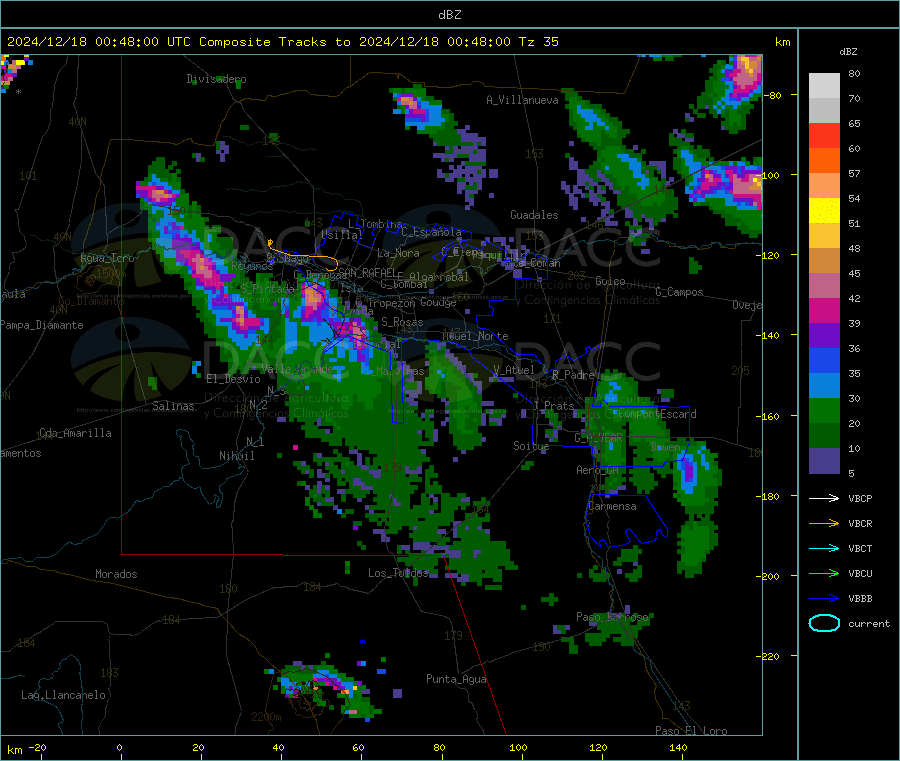The height and width of the screenshot is (761, 900).
Task: Click the dark green 10-20 dBZ swatch
Action: point(824,436)
